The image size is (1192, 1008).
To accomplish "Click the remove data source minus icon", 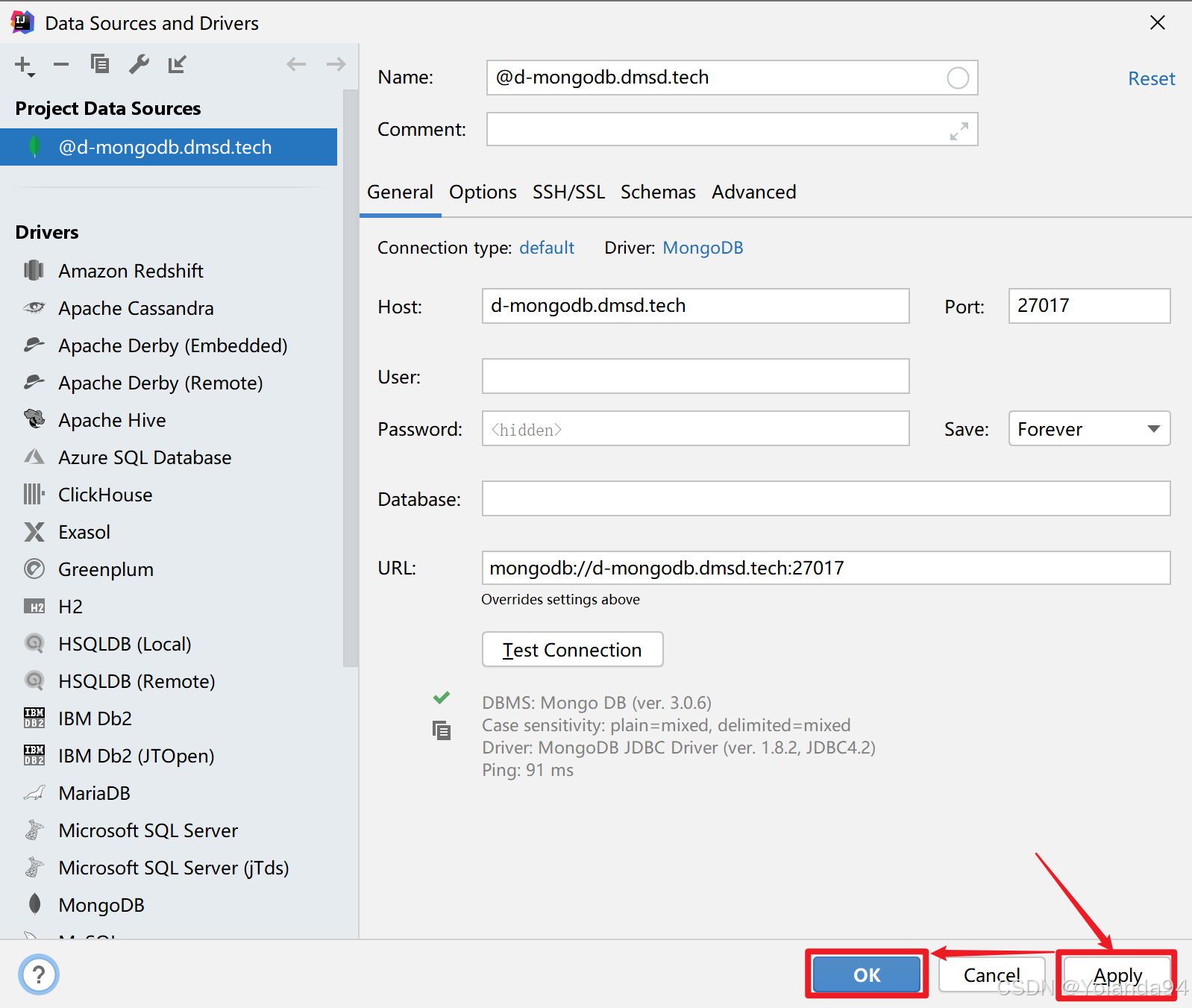I will pos(61,65).
